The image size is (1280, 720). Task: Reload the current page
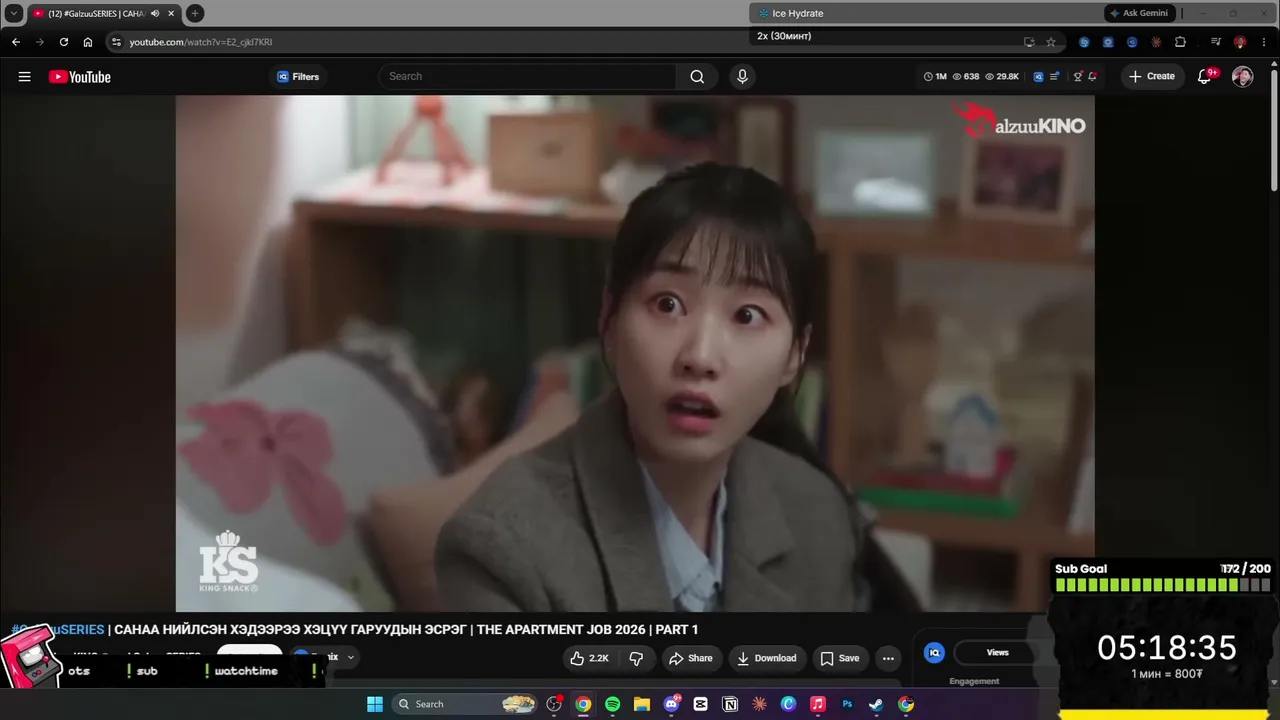click(x=64, y=42)
